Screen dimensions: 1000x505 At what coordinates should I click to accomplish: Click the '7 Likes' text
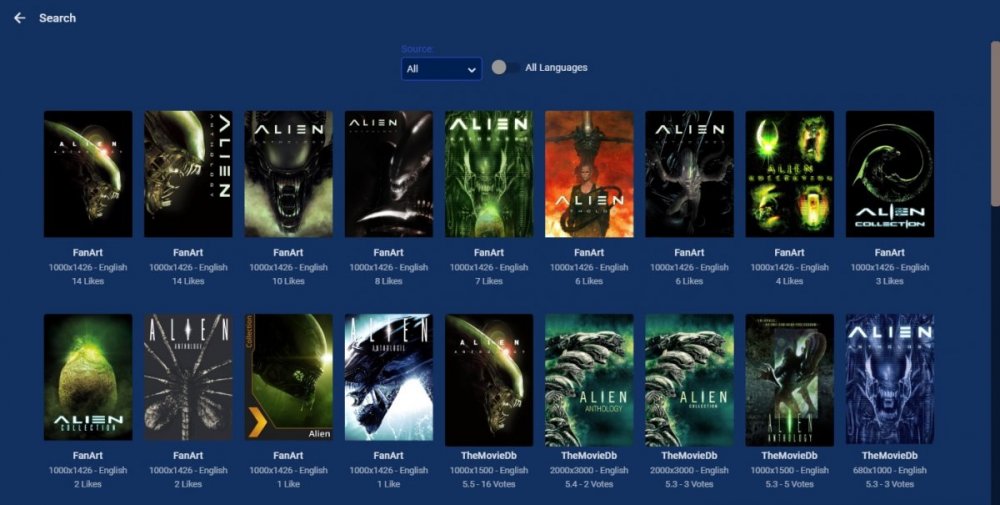tap(489, 281)
